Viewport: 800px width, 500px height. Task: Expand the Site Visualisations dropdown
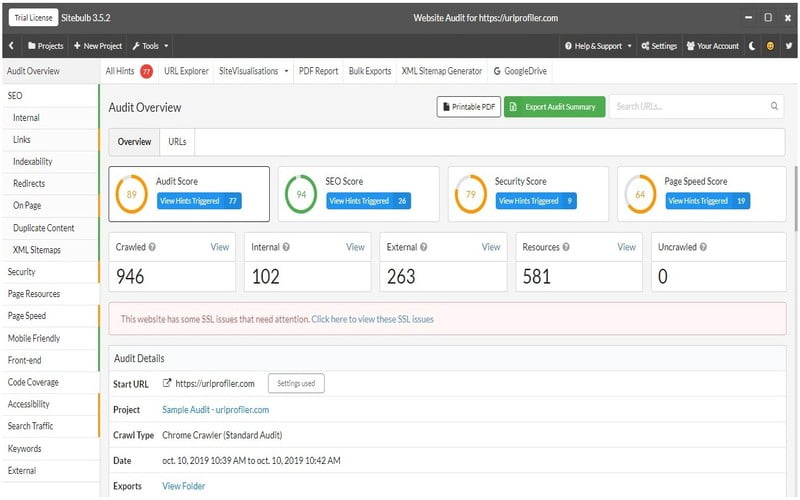click(x=254, y=71)
